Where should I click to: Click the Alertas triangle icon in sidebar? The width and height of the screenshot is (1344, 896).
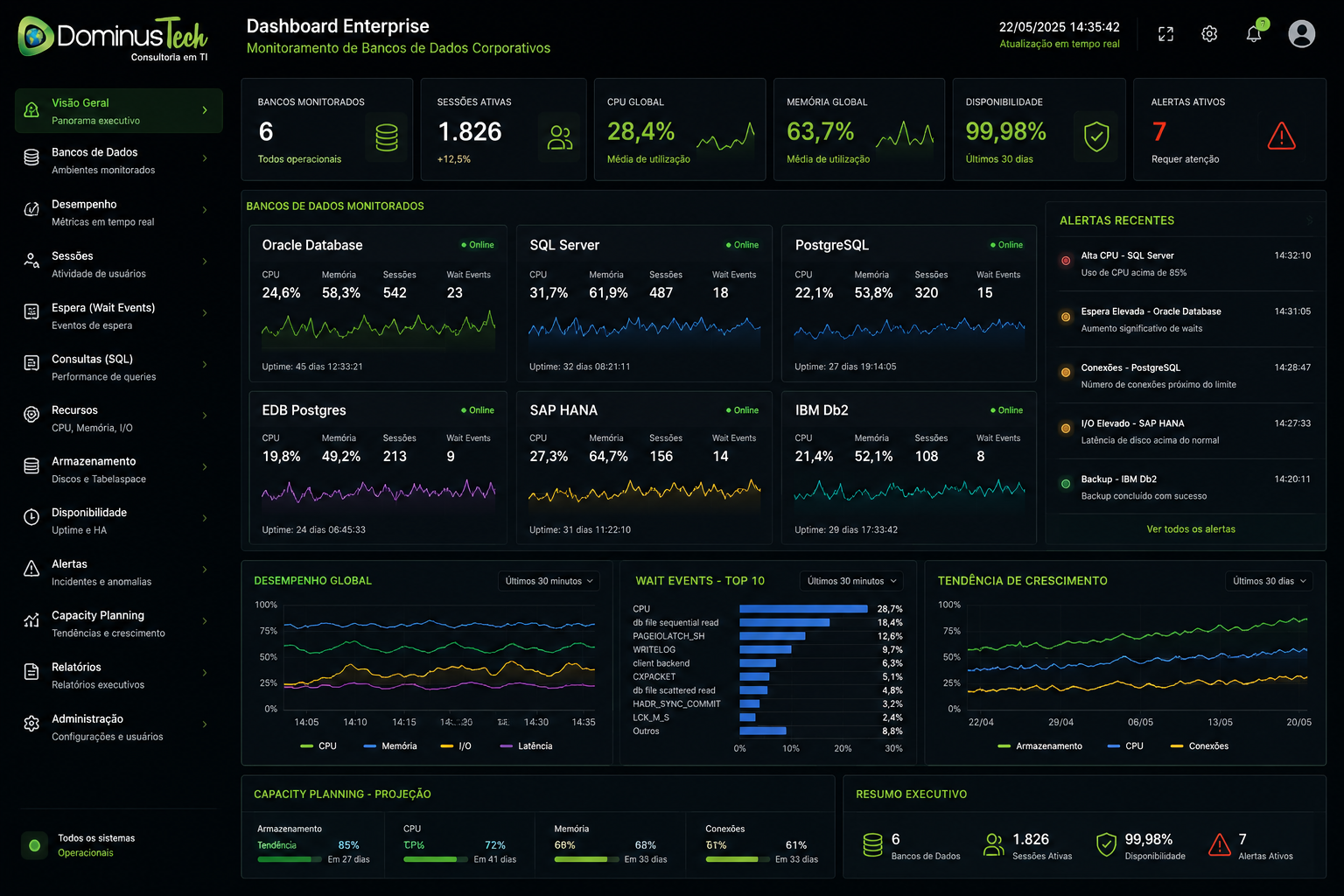31,569
